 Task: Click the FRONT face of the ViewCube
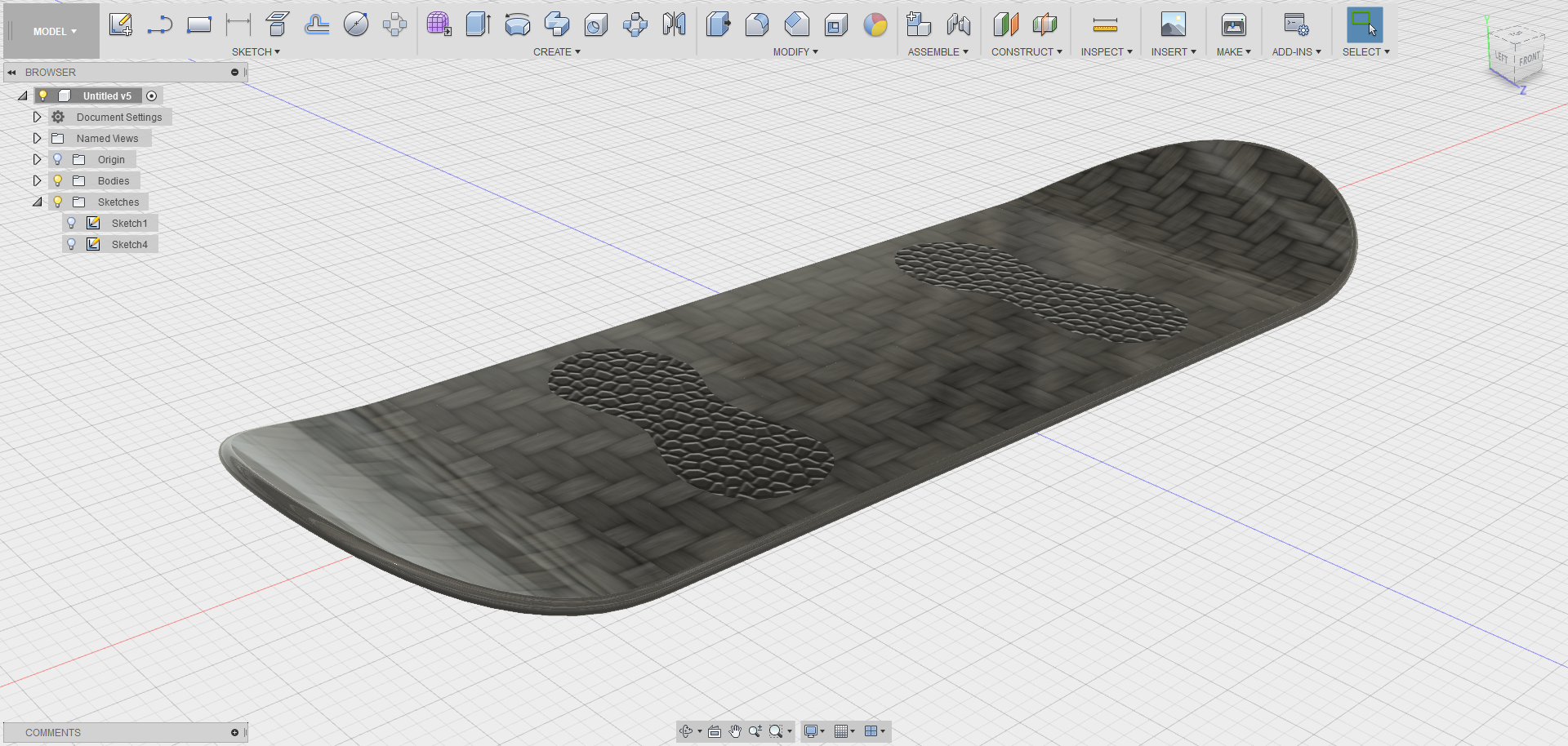(1529, 60)
